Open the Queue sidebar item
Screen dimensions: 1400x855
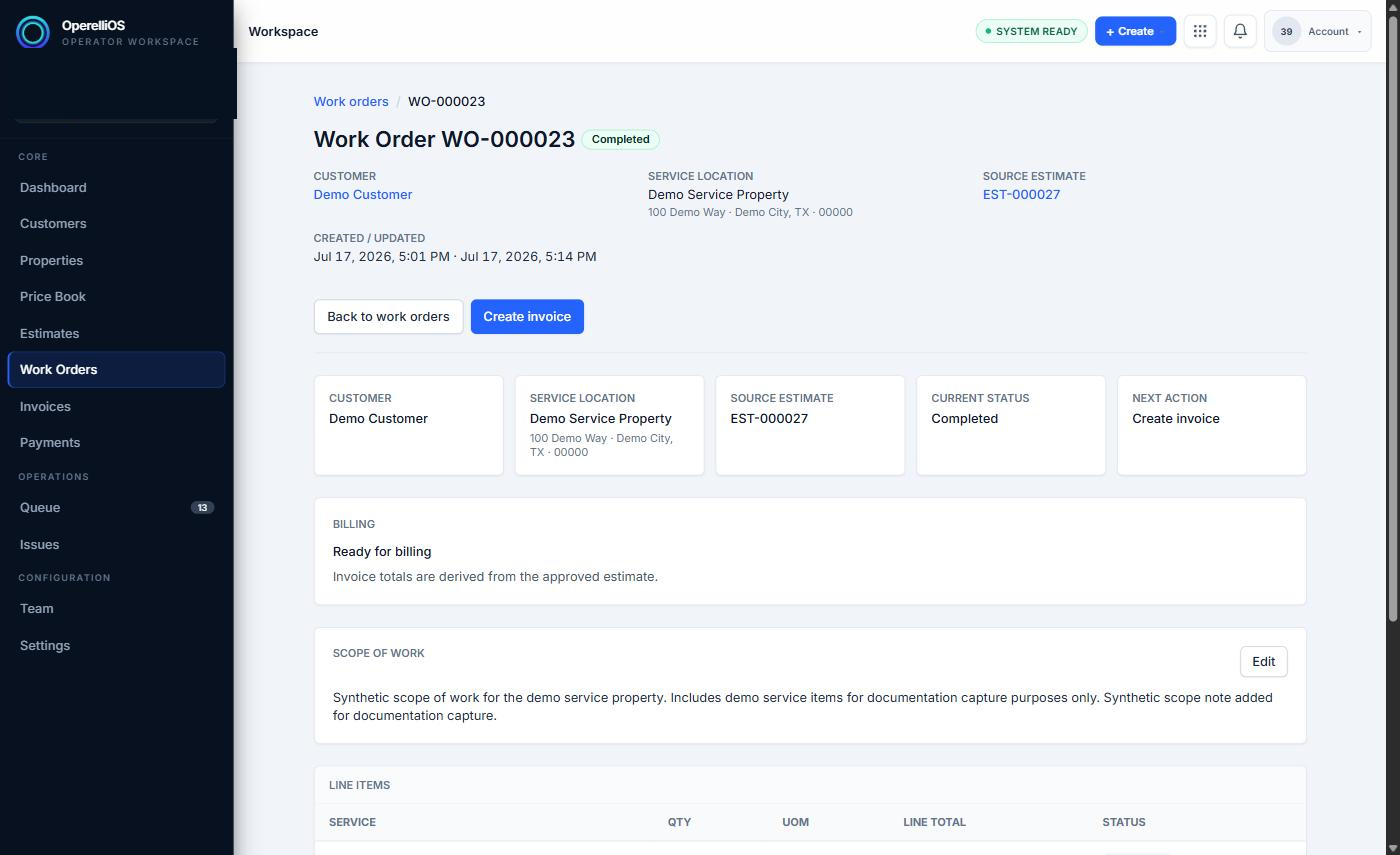tap(116, 507)
